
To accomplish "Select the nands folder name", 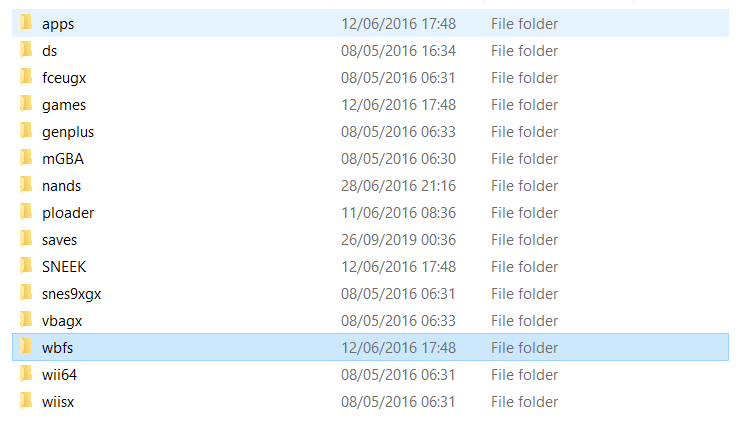I will click(x=62, y=186).
